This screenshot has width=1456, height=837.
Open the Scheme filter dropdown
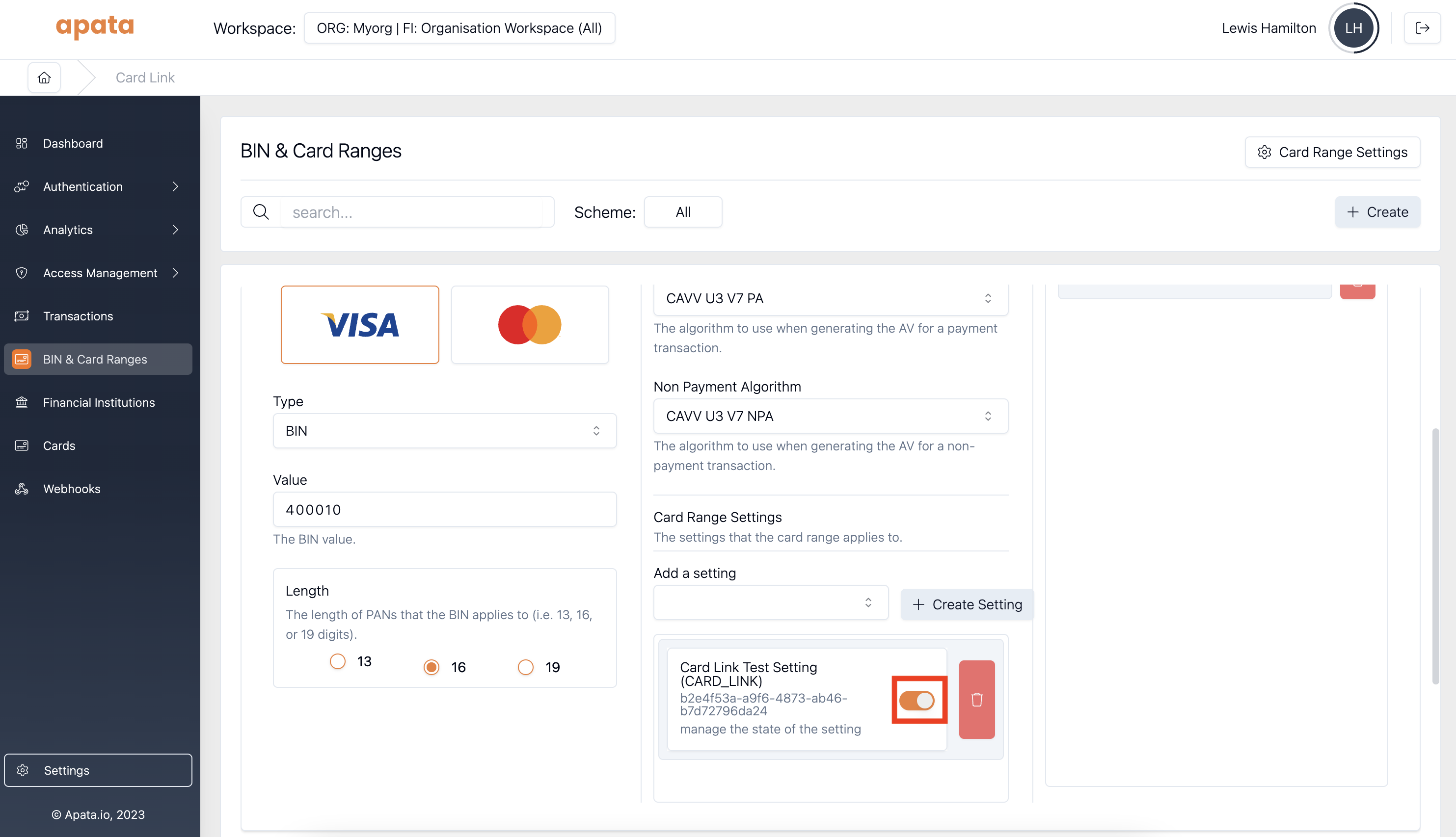(682, 211)
